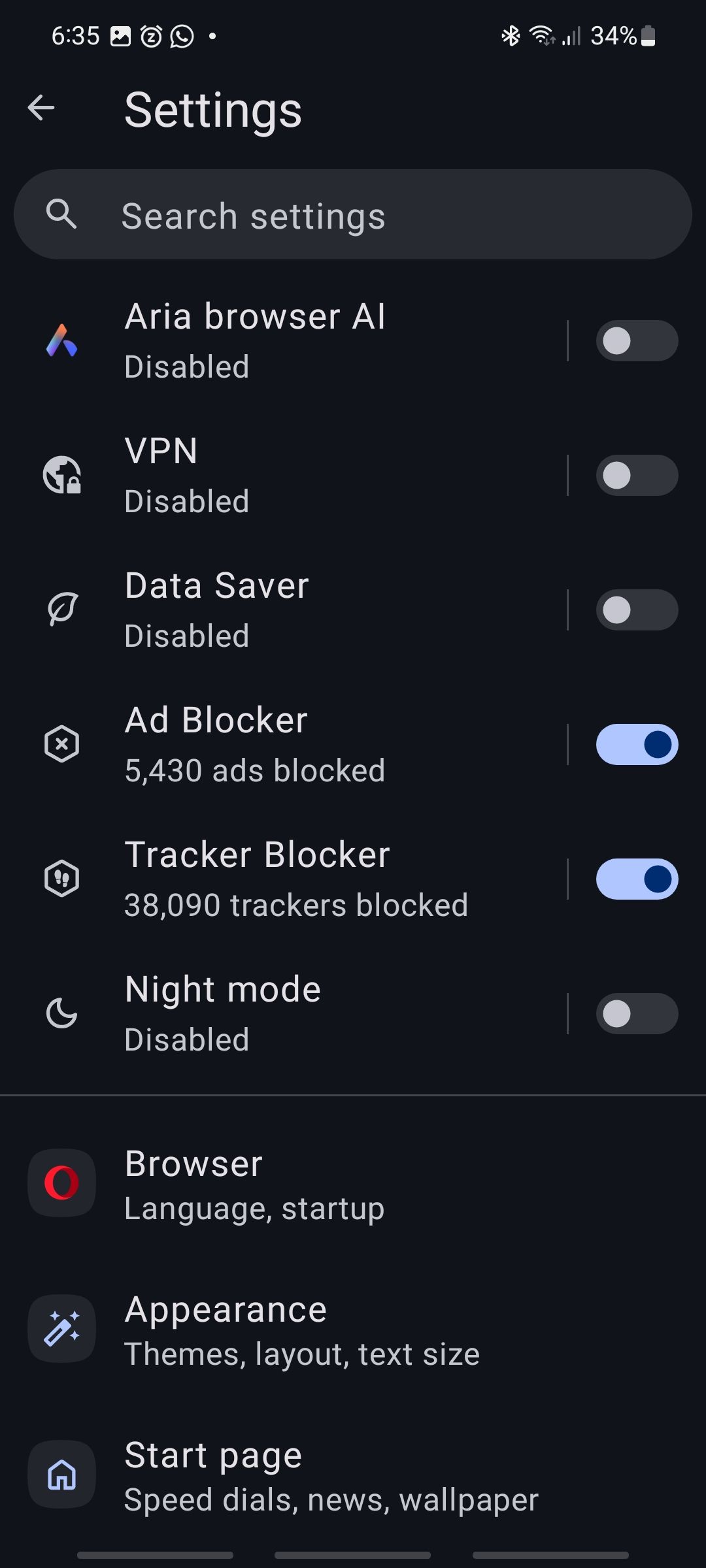The image size is (706, 1568).
Task: Open Appearance themes and layout settings
Action: click(x=353, y=1329)
